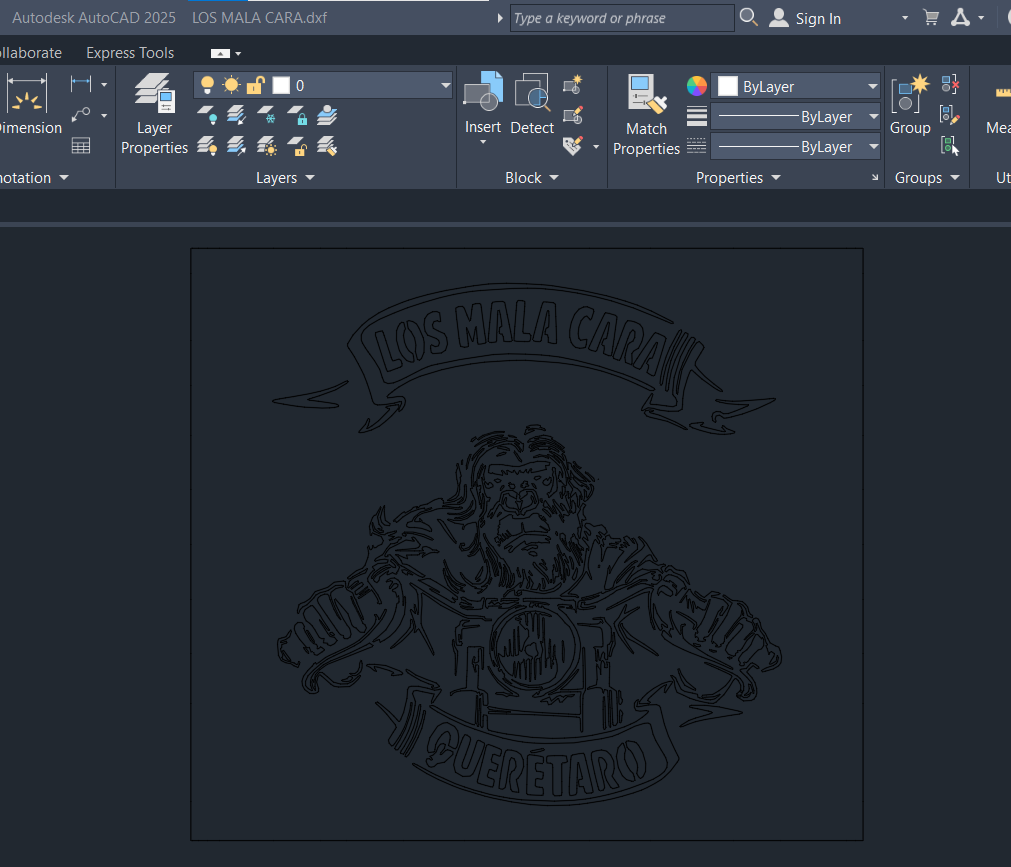Toggle the layer On/Off lightbulb

(x=206, y=85)
